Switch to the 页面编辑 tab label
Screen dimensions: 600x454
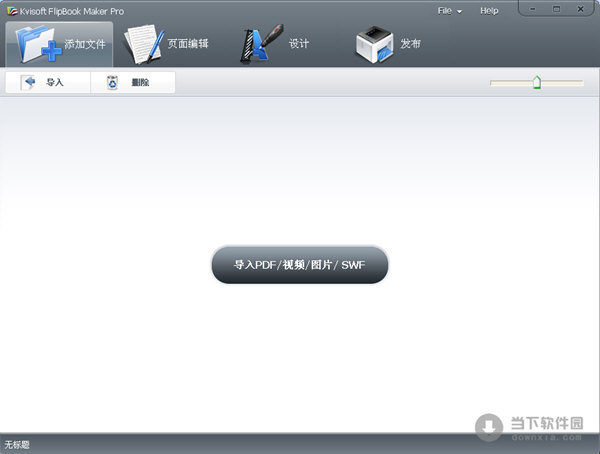[x=189, y=44]
